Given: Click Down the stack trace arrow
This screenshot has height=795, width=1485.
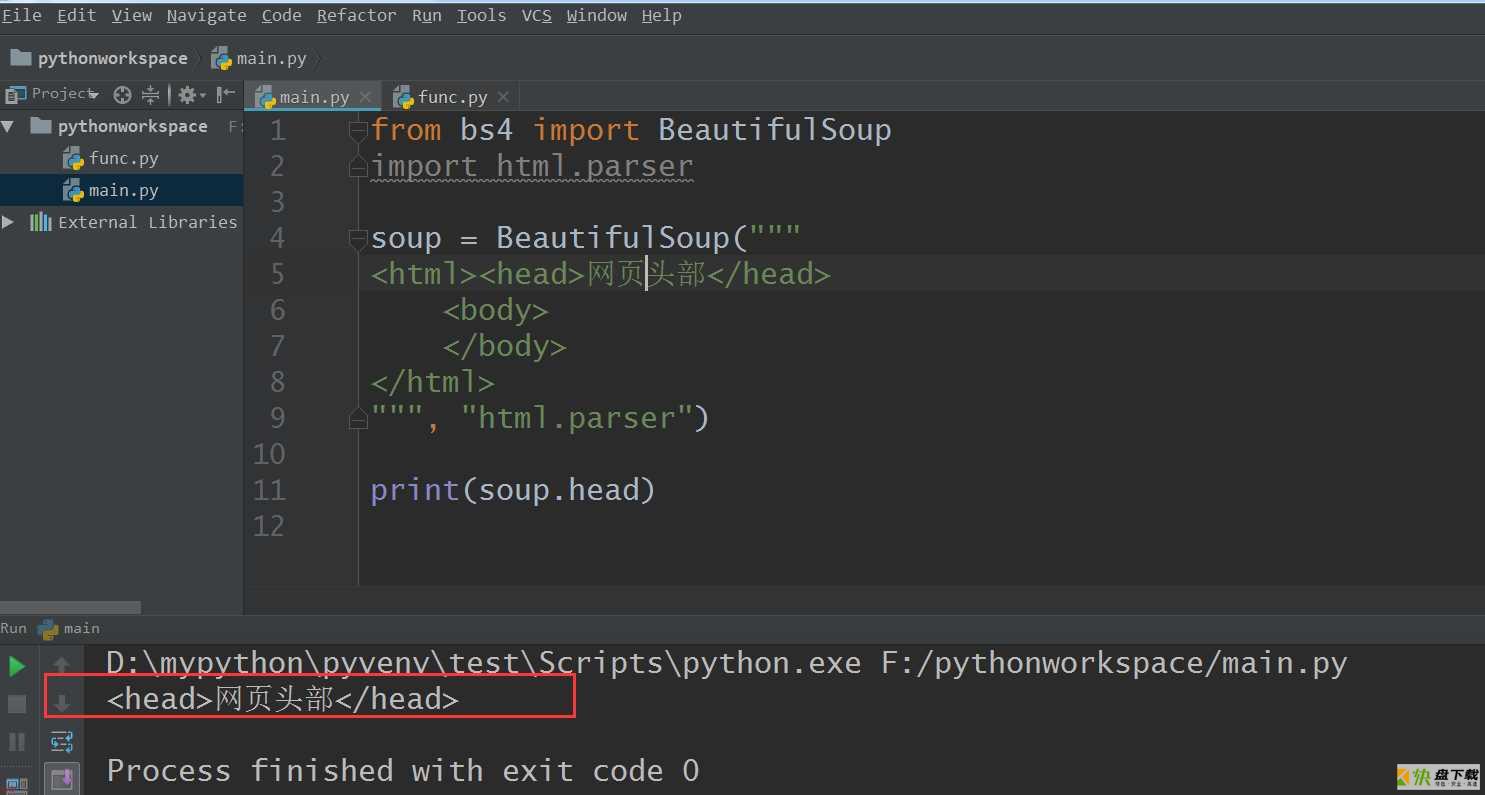Looking at the screenshot, I should click(x=62, y=703).
